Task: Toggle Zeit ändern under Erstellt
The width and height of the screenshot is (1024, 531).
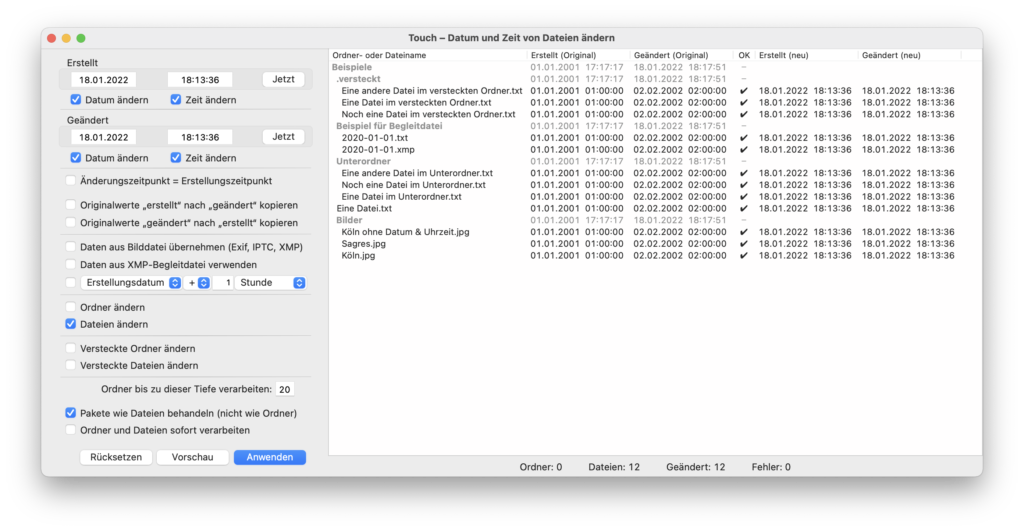Action: coord(176,100)
